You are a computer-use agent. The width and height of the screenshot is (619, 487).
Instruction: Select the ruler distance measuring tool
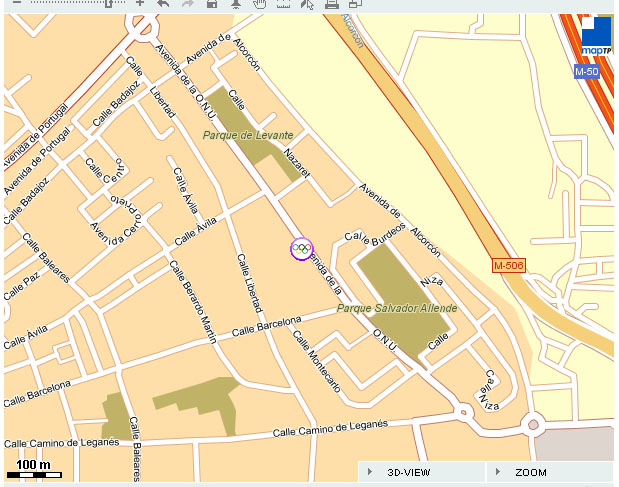coord(283,3)
